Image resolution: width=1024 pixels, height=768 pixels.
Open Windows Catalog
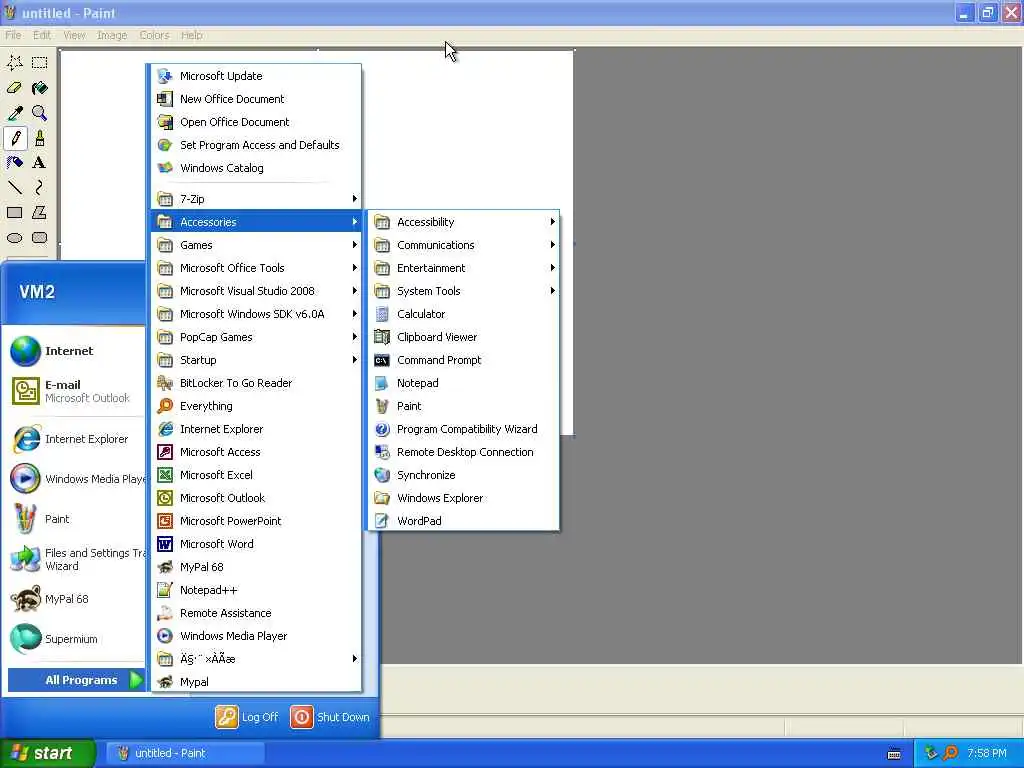tap(256, 168)
